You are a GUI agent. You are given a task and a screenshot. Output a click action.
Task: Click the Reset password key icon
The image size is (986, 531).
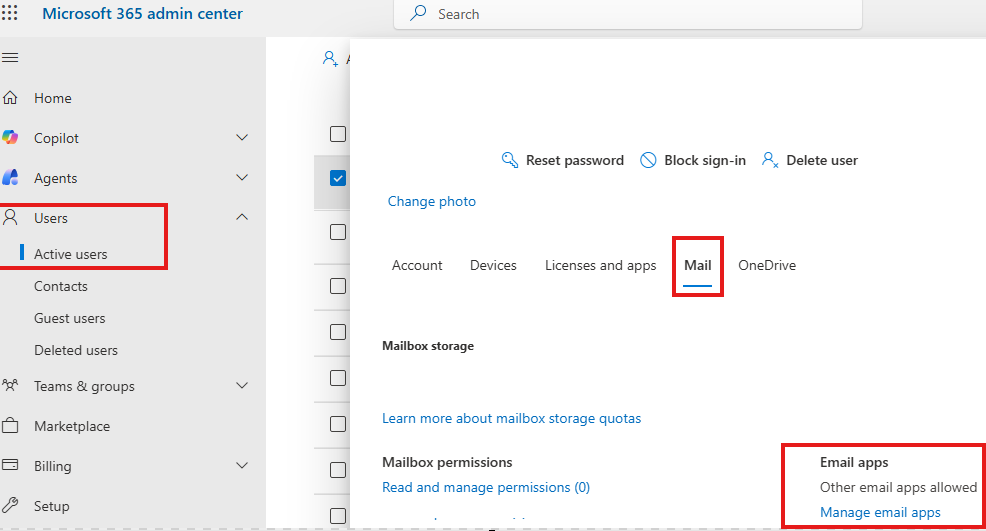click(509, 160)
